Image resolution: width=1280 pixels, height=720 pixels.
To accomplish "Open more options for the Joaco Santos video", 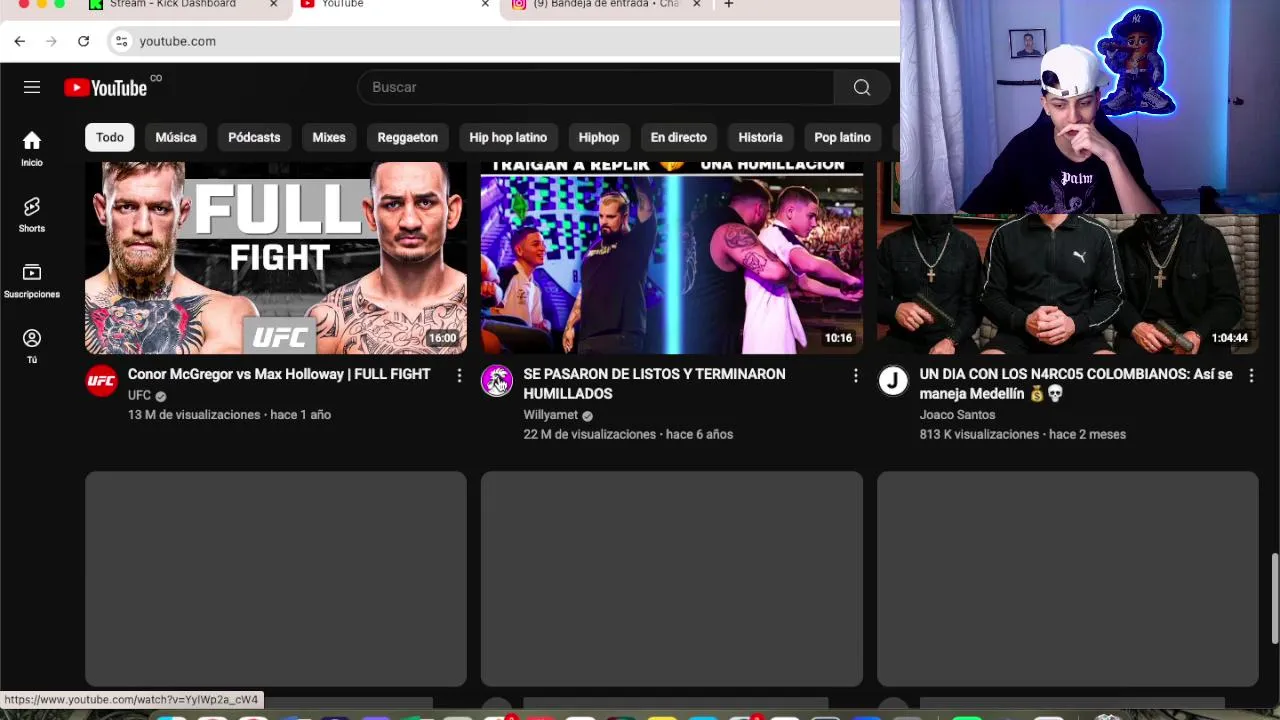I will [x=1251, y=375].
